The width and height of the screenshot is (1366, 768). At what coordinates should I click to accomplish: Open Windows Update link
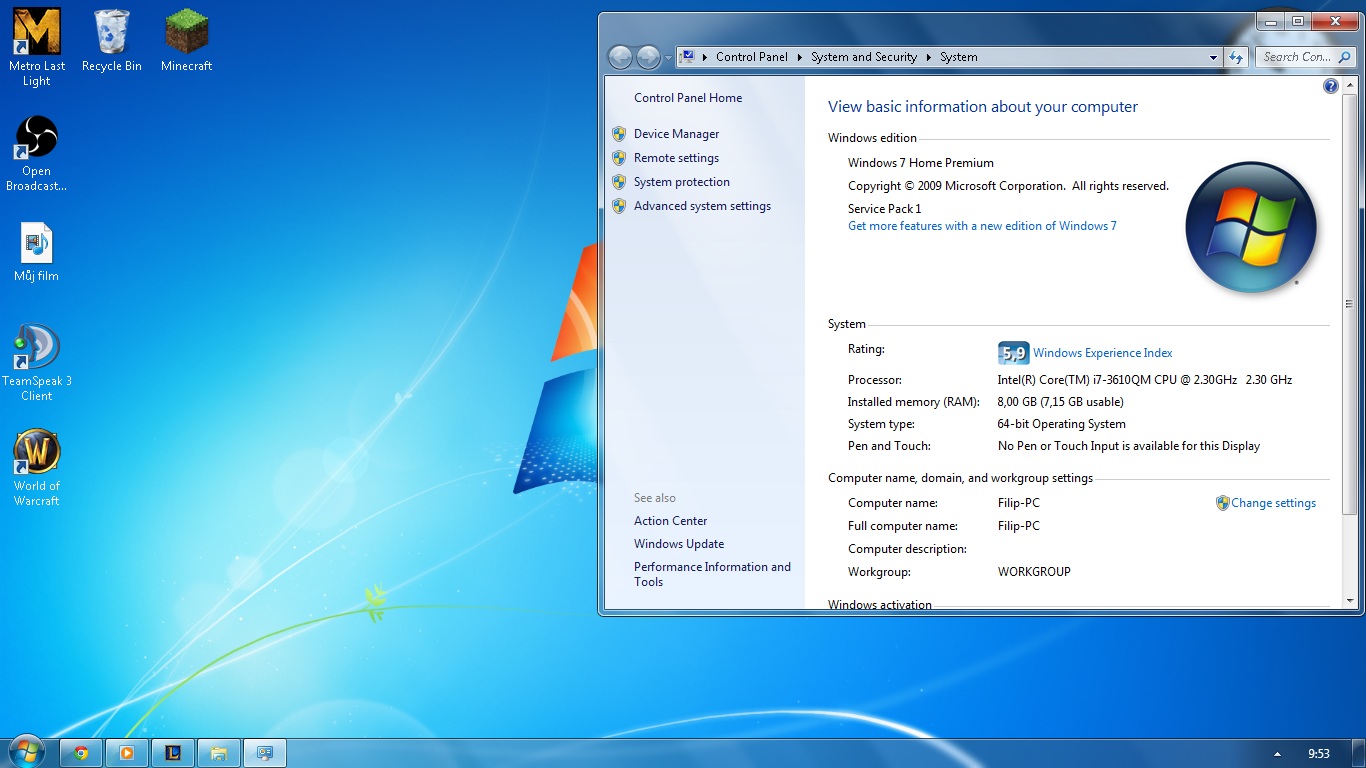pyautogui.click(x=679, y=544)
